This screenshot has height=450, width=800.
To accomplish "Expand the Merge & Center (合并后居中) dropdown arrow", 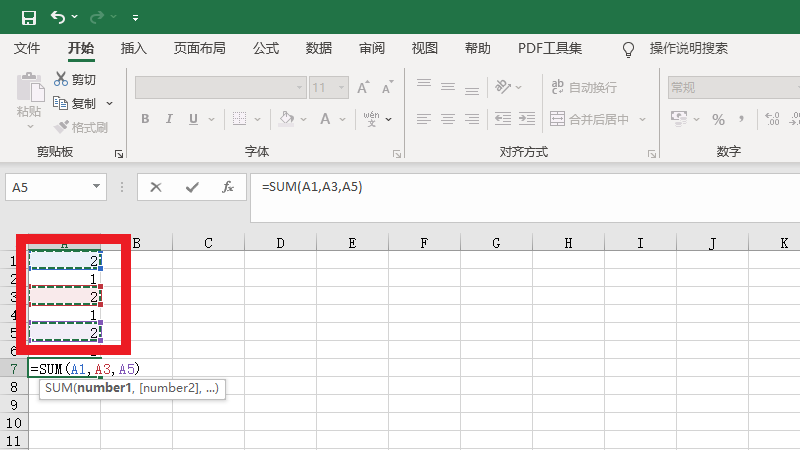I will 640,119.
